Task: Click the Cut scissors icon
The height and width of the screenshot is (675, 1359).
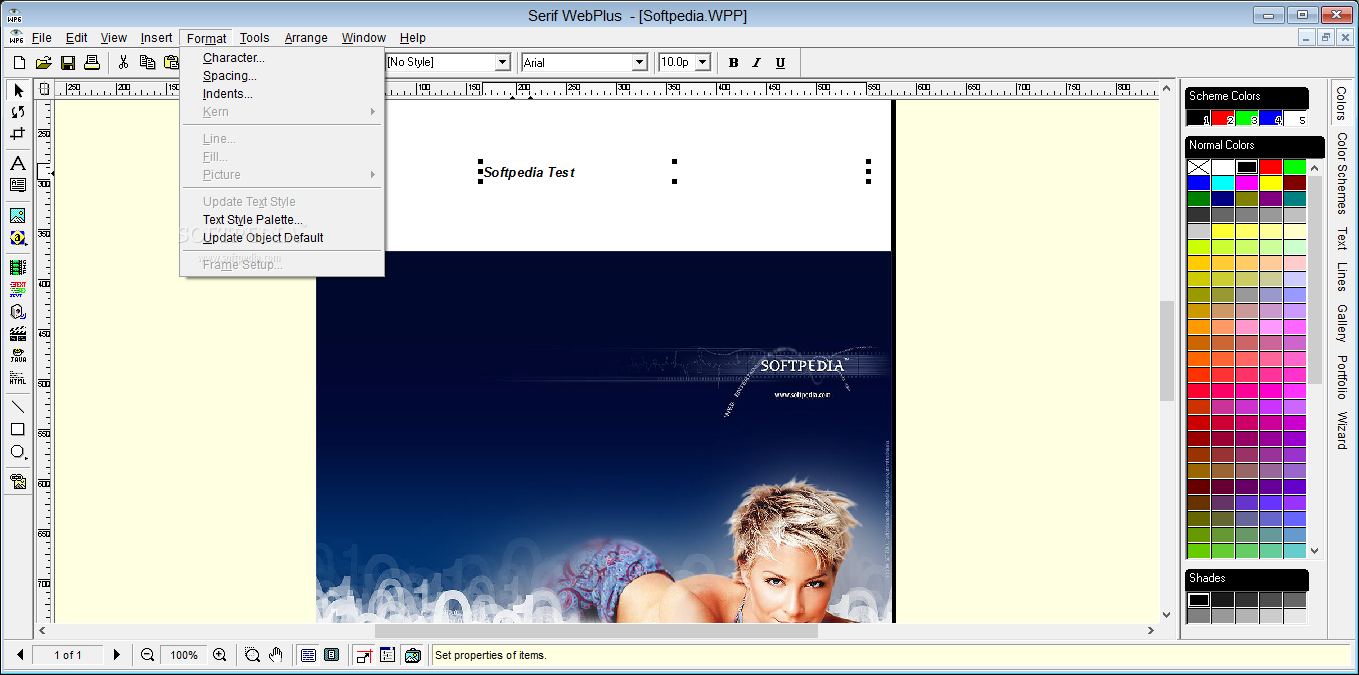Action: coord(124,62)
